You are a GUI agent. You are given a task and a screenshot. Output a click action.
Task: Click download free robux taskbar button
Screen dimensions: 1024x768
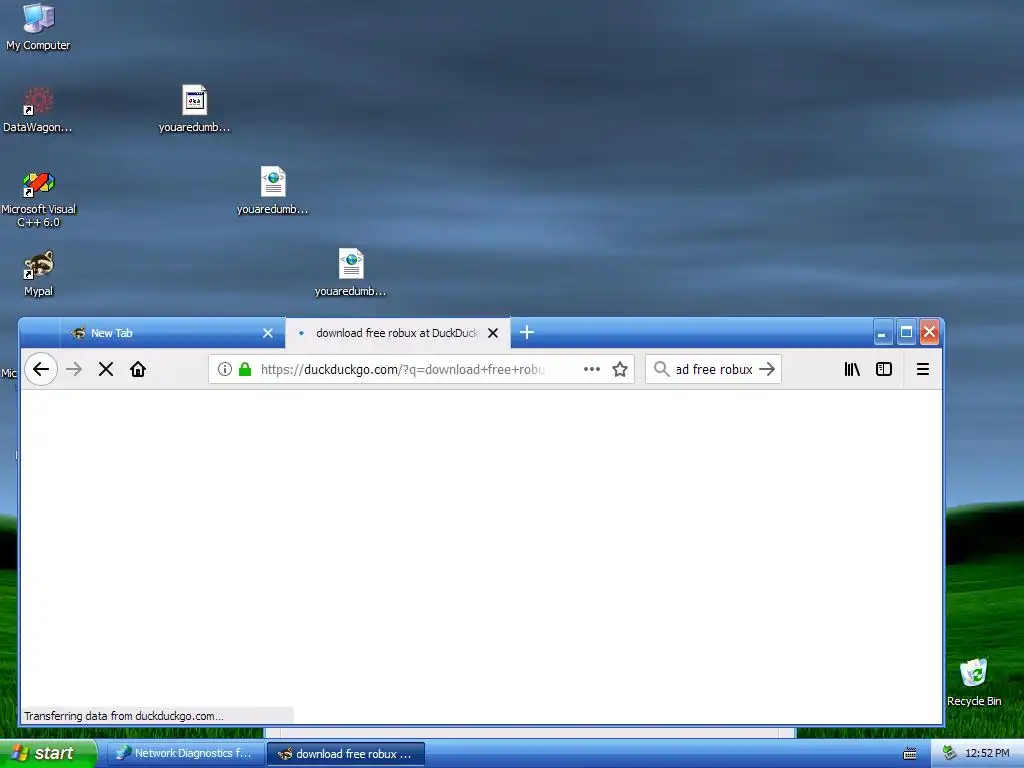[x=346, y=754]
